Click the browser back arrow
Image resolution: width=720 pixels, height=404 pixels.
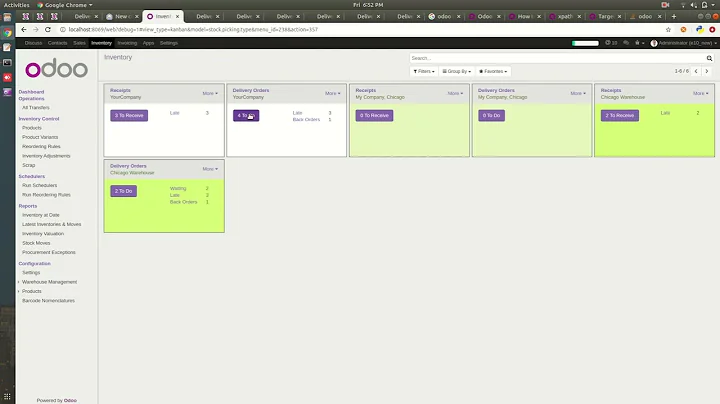point(24,29)
